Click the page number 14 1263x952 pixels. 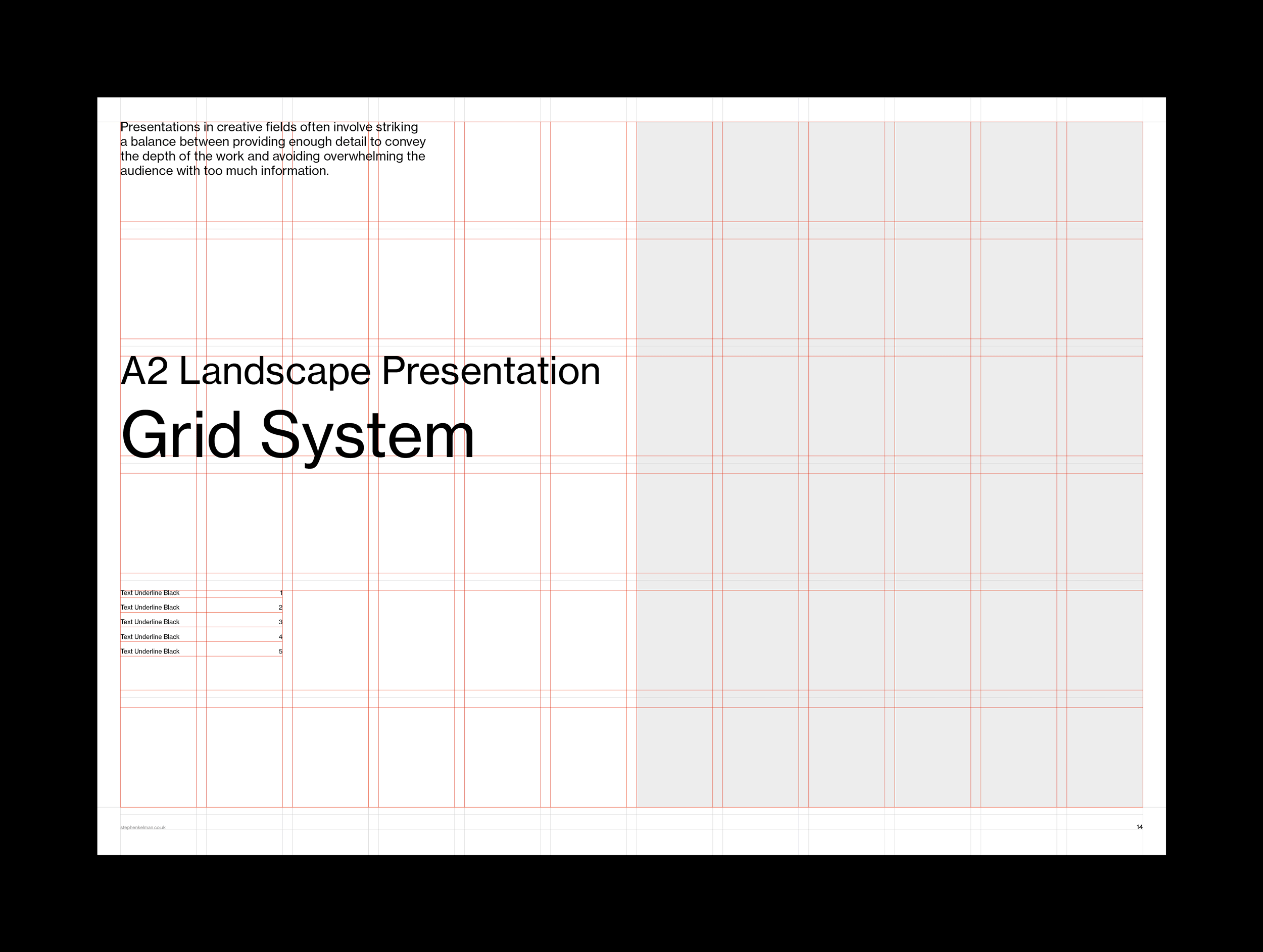(1139, 827)
